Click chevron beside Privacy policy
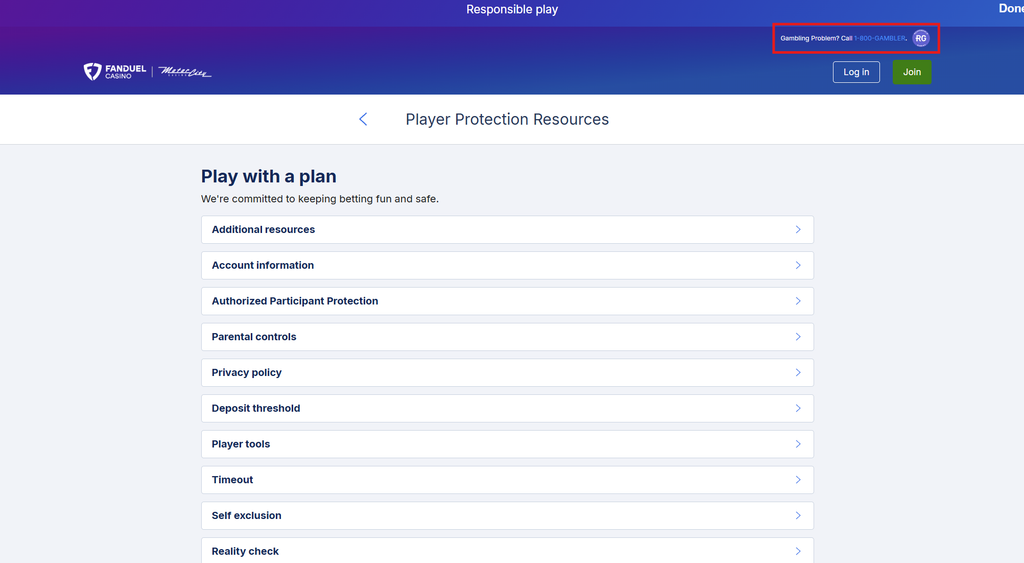The width and height of the screenshot is (1024, 563). point(798,372)
